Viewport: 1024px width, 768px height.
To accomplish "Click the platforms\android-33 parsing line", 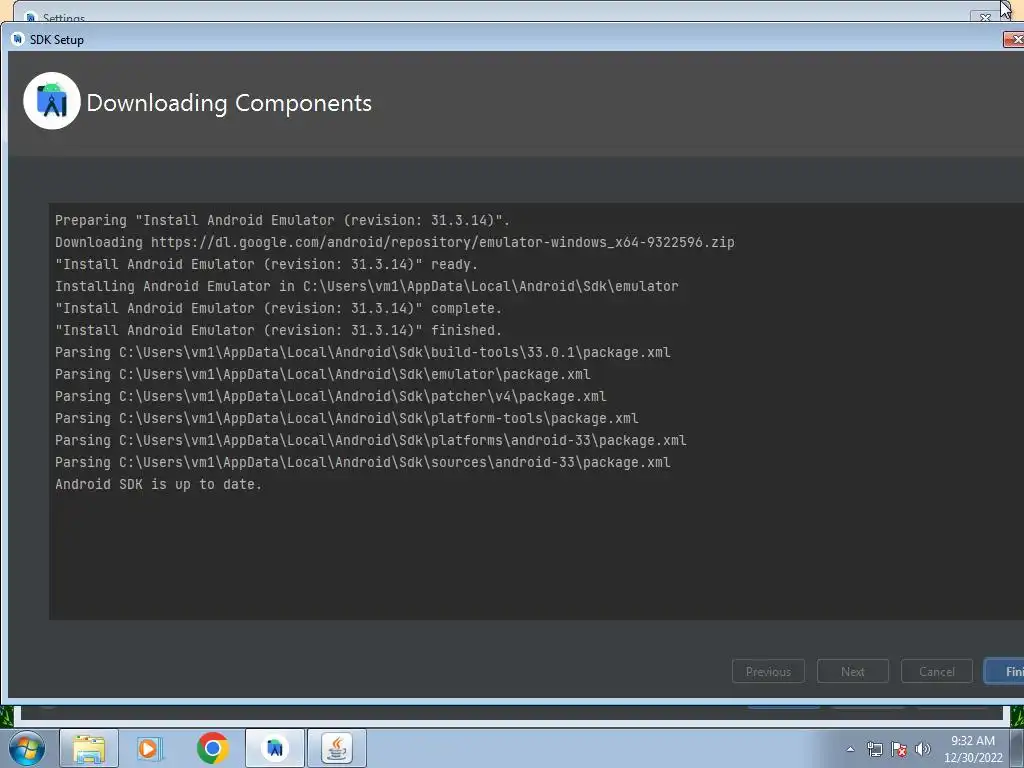I will click(x=370, y=440).
